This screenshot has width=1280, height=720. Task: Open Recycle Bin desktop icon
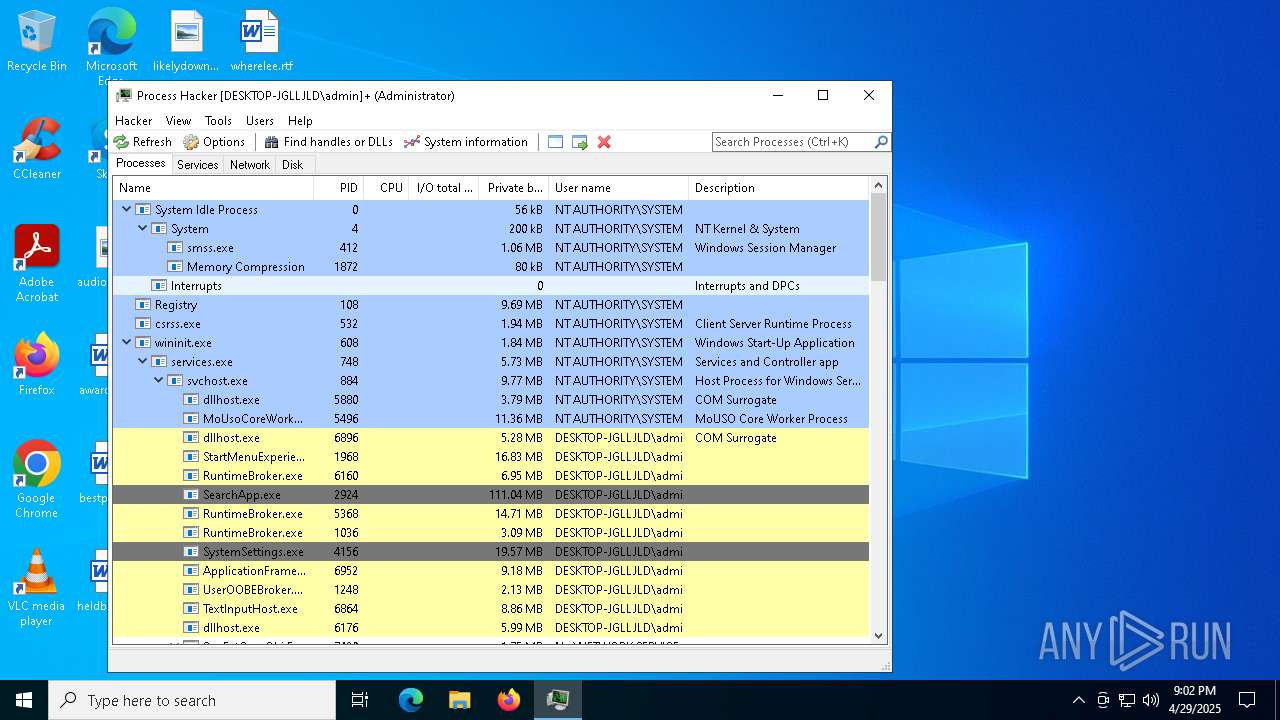coord(37,41)
